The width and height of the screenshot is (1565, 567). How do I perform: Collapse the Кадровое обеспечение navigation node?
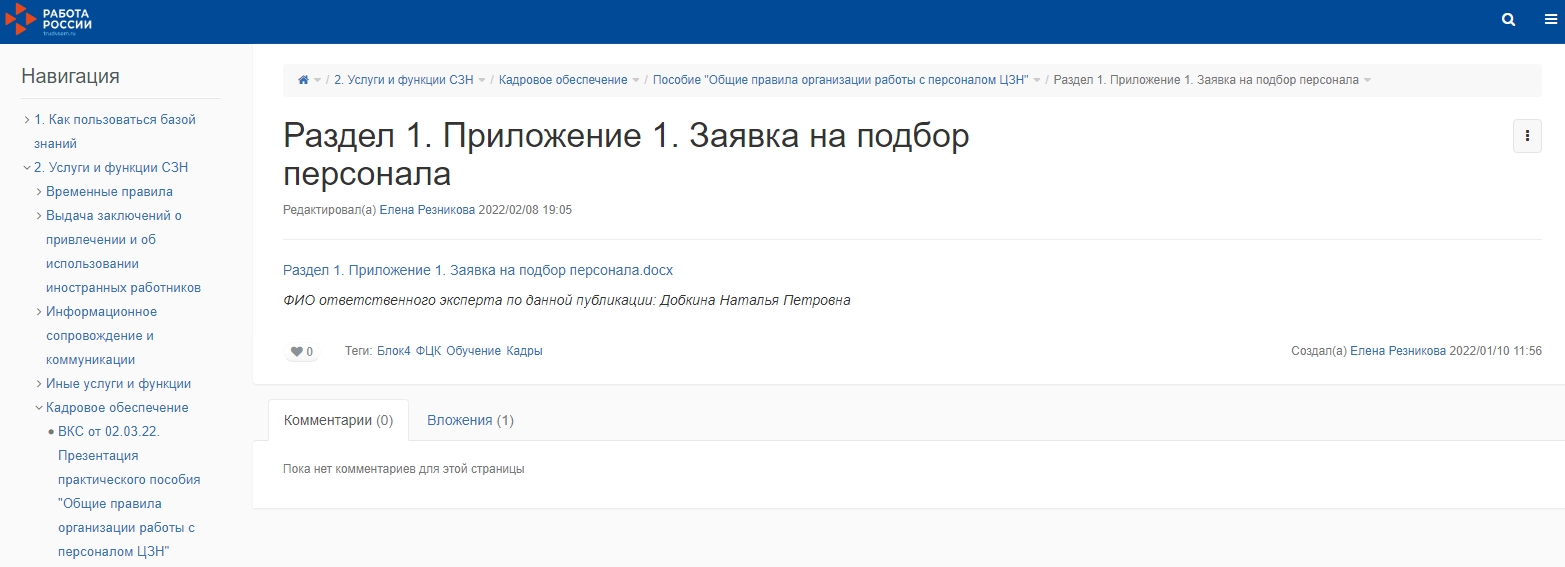coord(39,408)
